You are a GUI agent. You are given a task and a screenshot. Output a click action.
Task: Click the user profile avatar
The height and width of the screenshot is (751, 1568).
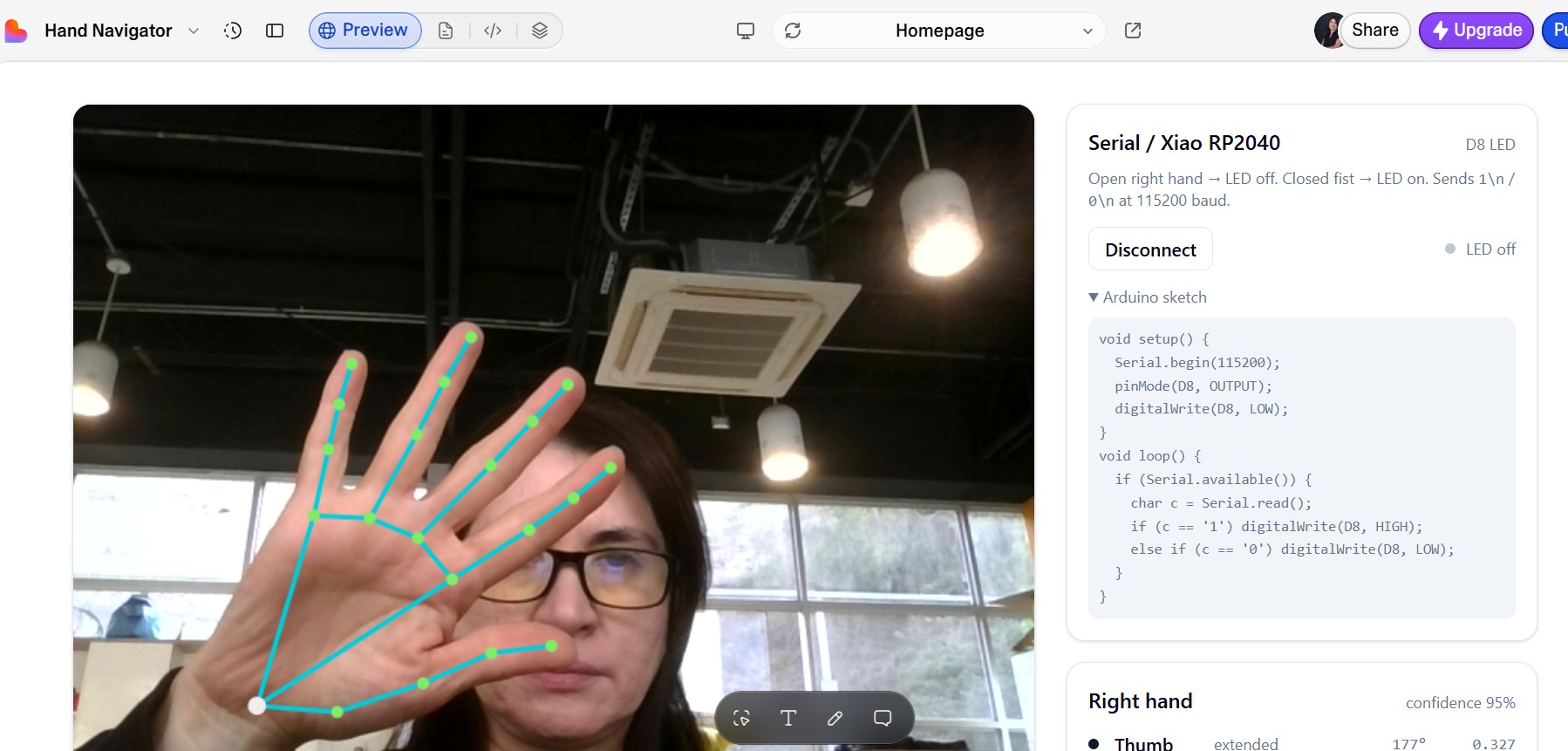click(1327, 31)
